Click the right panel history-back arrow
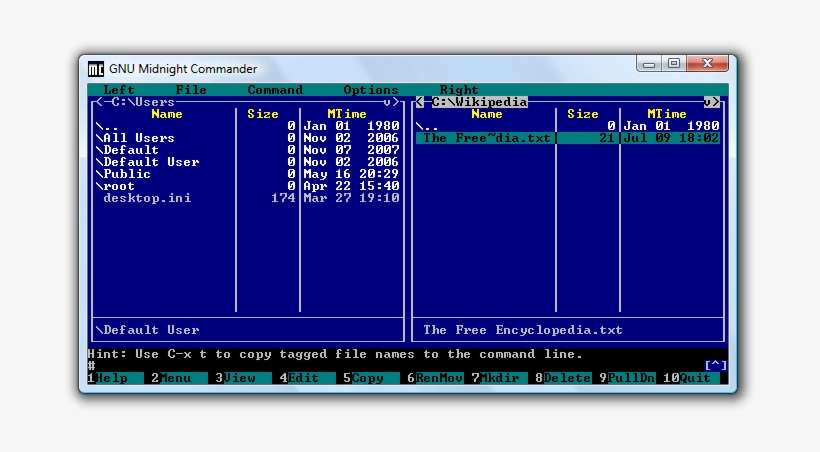Image resolution: width=820 pixels, height=452 pixels. 420,102
